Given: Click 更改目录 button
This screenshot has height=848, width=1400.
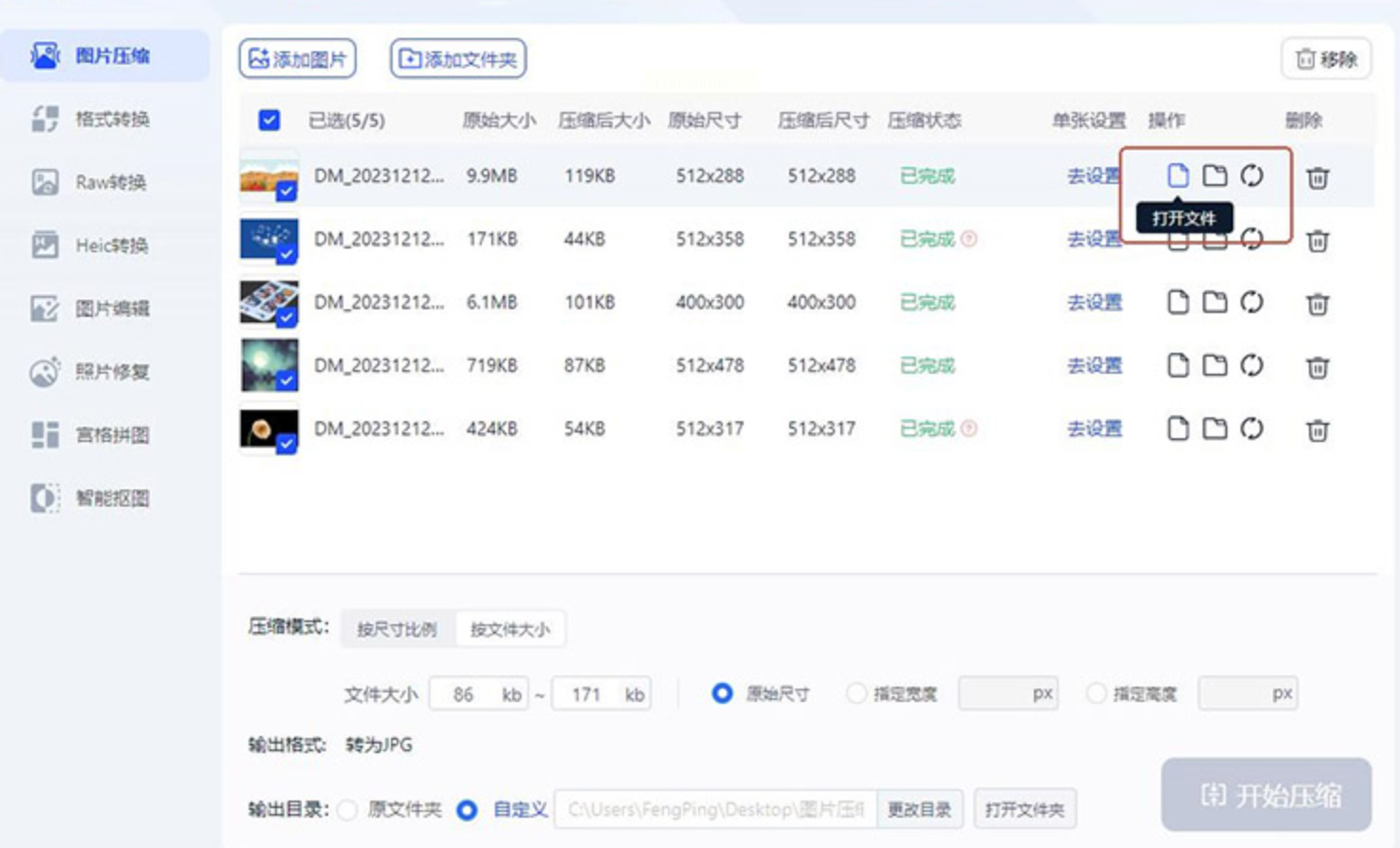Looking at the screenshot, I should point(919,809).
